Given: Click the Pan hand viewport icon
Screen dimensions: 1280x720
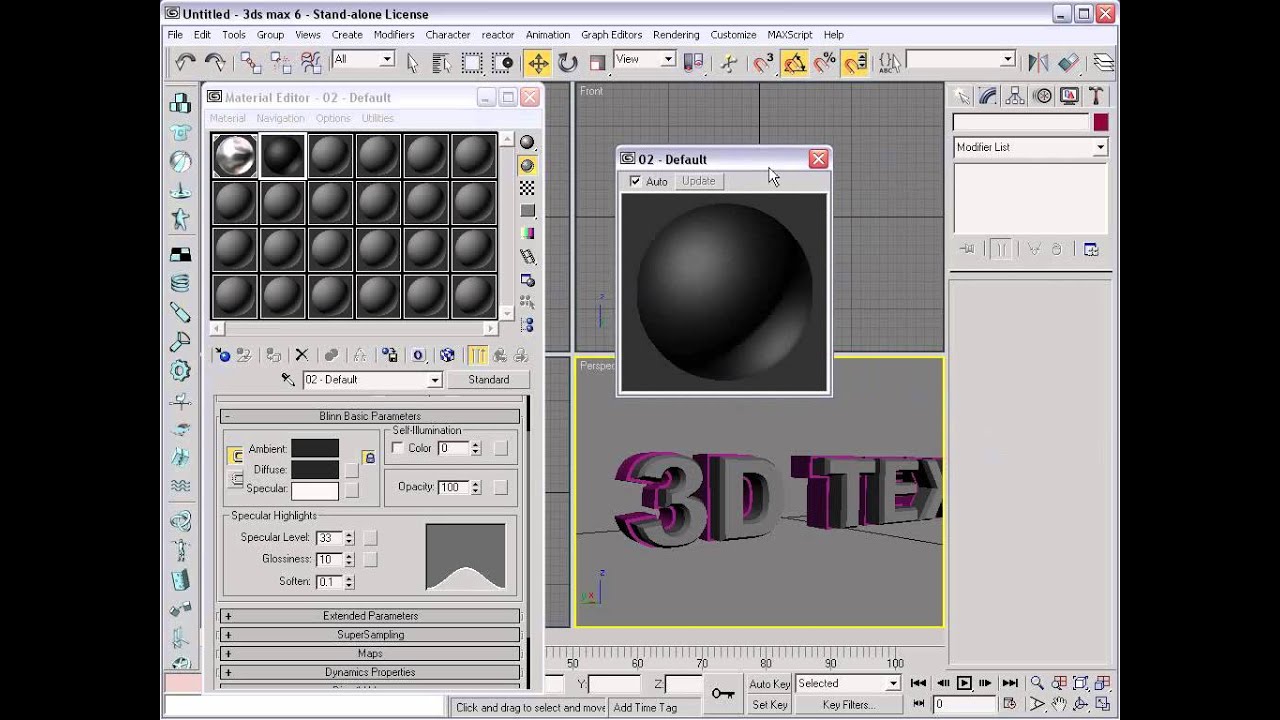Looking at the screenshot, I should [1059, 704].
